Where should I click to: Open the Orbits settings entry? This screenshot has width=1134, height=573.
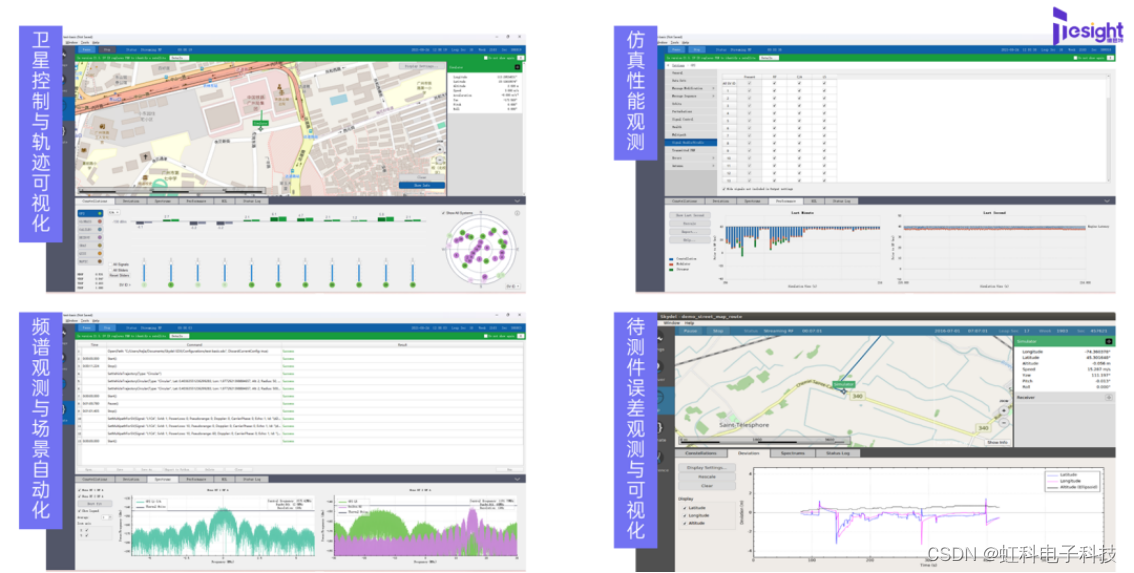tap(691, 103)
